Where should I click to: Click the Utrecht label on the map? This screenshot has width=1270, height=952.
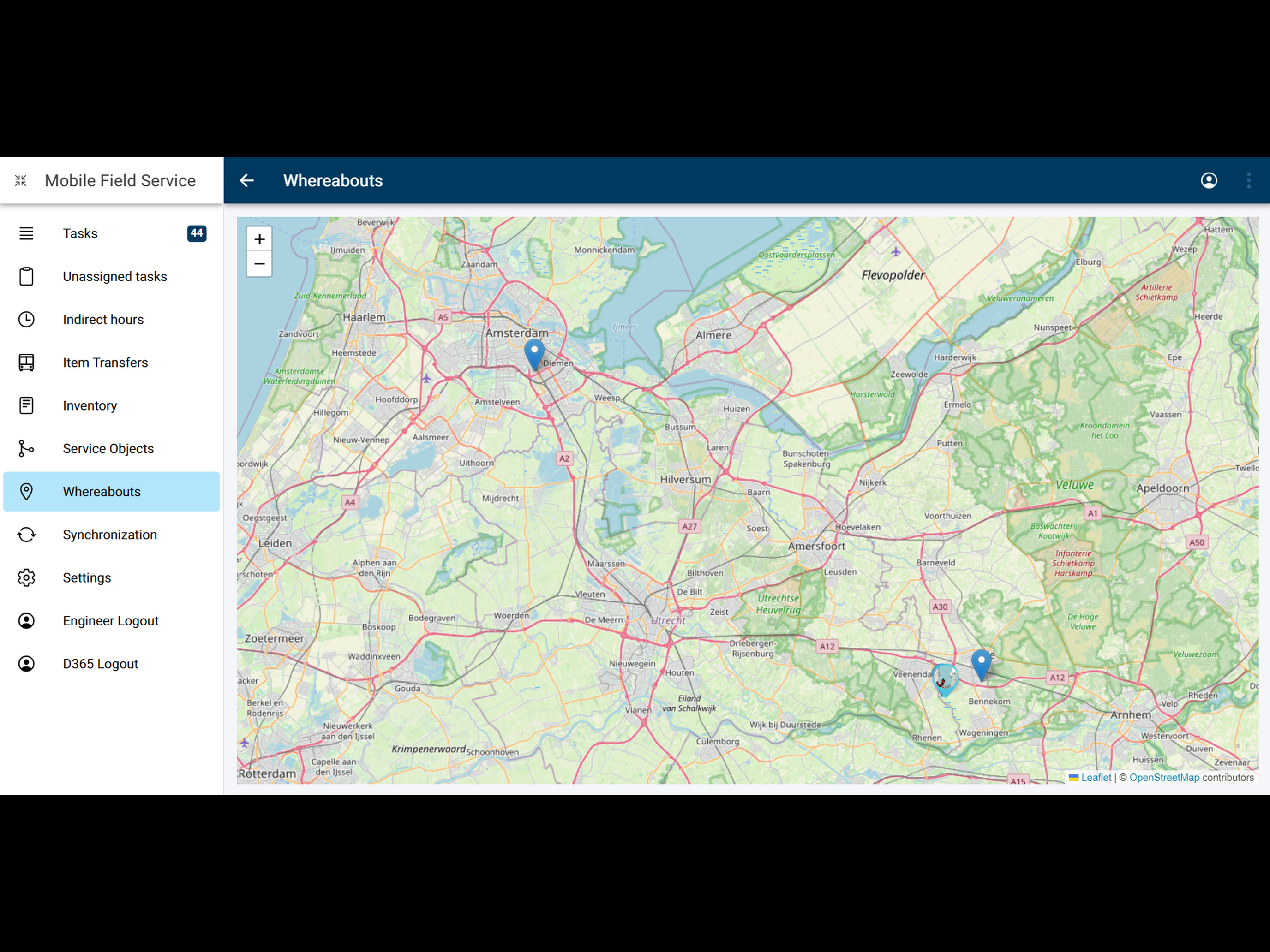click(668, 620)
